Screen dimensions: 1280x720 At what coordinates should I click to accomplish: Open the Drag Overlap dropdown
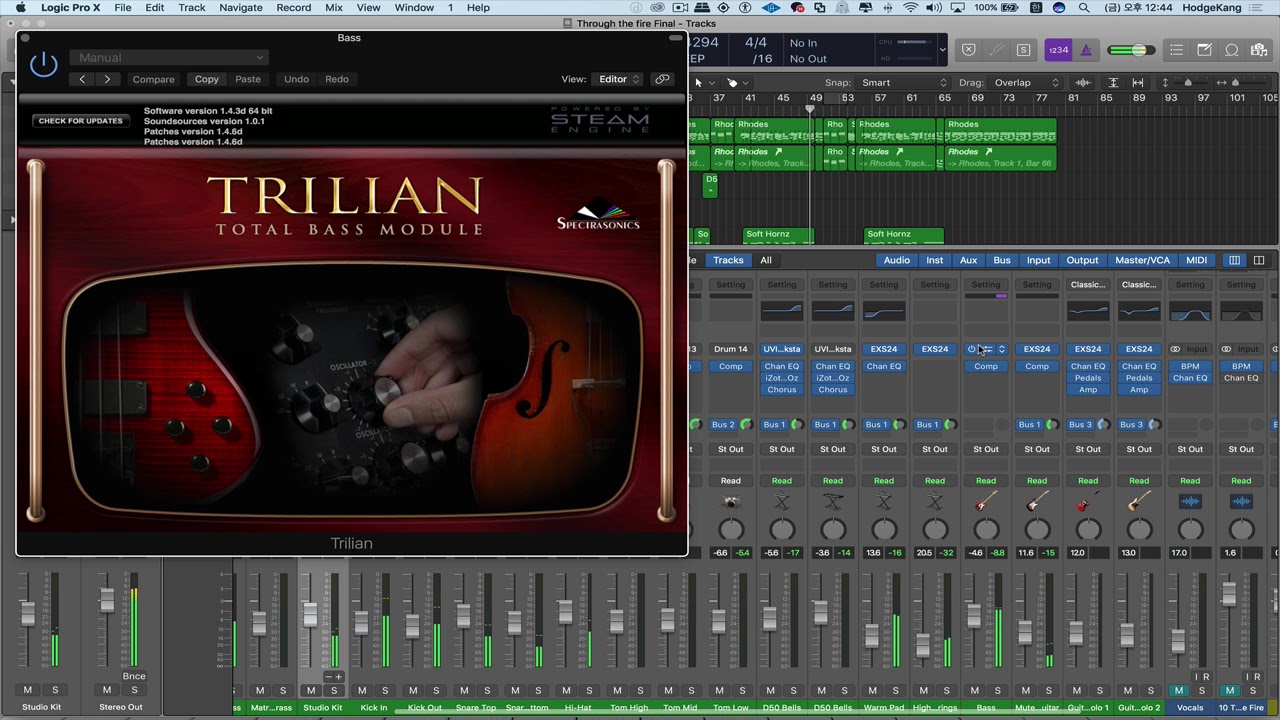coord(1026,83)
